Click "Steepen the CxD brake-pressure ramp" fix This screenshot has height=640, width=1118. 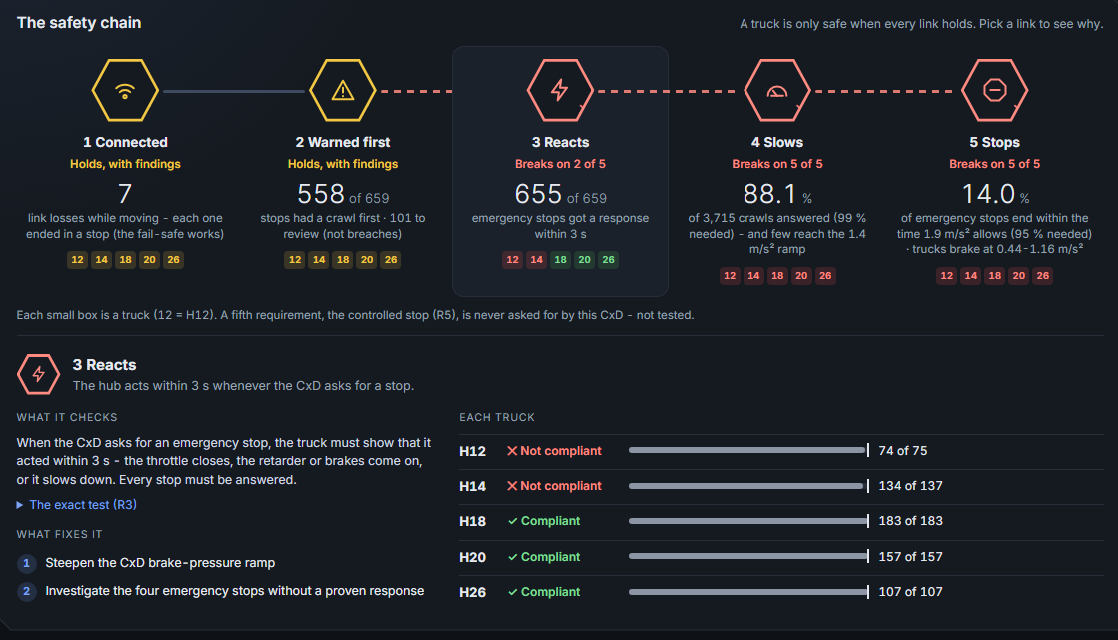pyautogui.click(x=160, y=563)
